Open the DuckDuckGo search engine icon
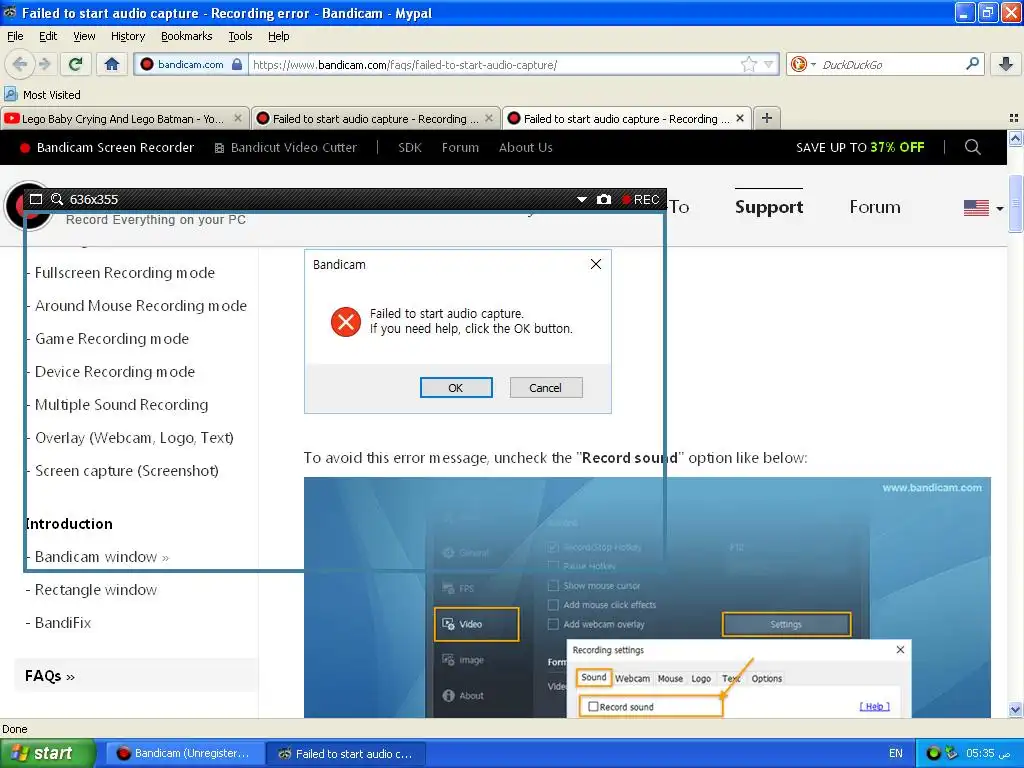Screen dimensions: 1024x768 click(x=798, y=64)
